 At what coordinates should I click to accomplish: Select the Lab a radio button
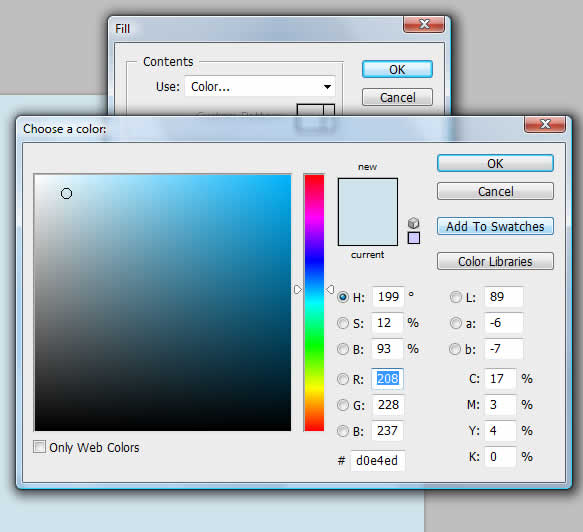[455, 323]
